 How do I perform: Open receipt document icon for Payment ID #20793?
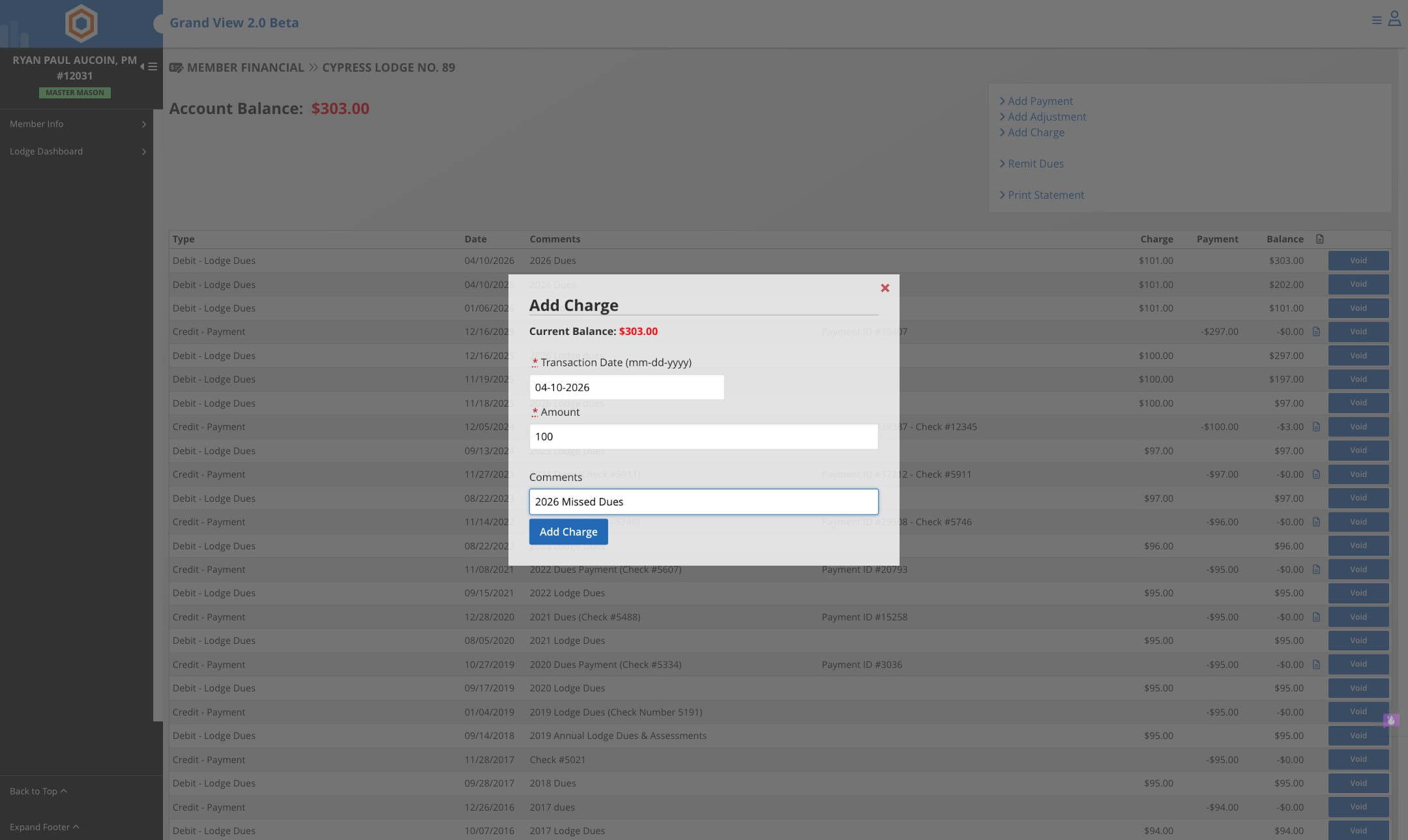pos(1316,570)
